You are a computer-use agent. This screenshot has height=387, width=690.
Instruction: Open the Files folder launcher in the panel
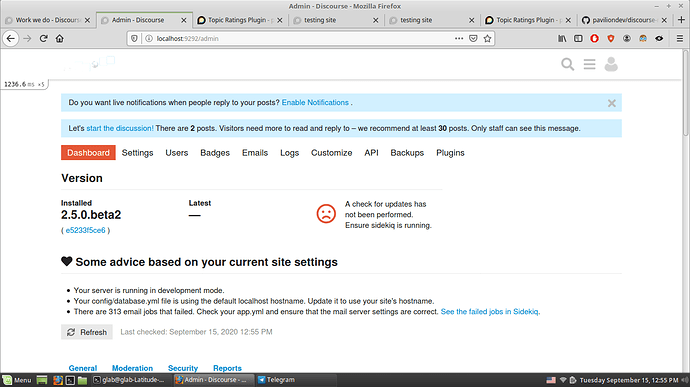83,380
